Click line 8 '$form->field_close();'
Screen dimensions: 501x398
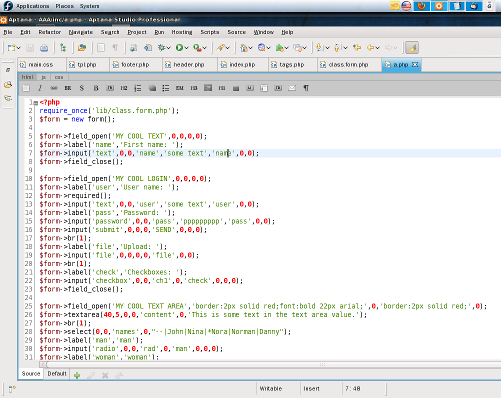[81, 162]
